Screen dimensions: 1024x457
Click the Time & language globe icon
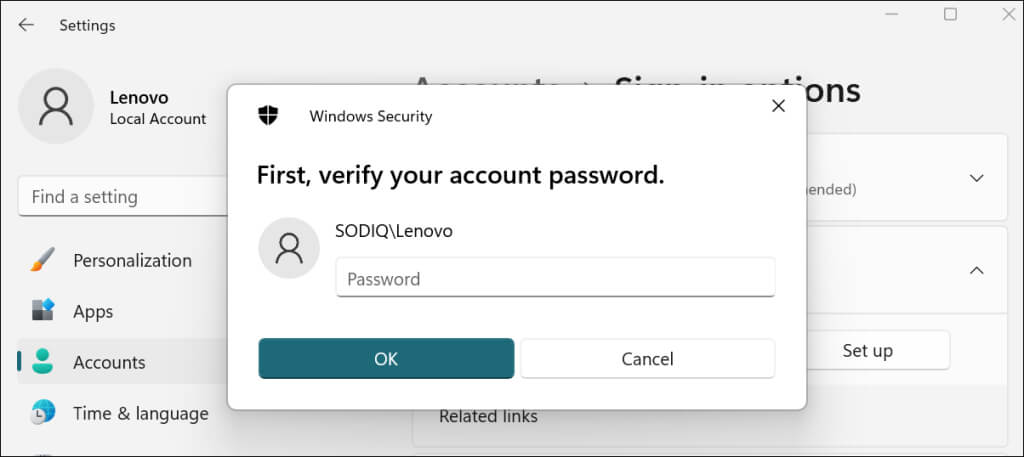point(43,413)
